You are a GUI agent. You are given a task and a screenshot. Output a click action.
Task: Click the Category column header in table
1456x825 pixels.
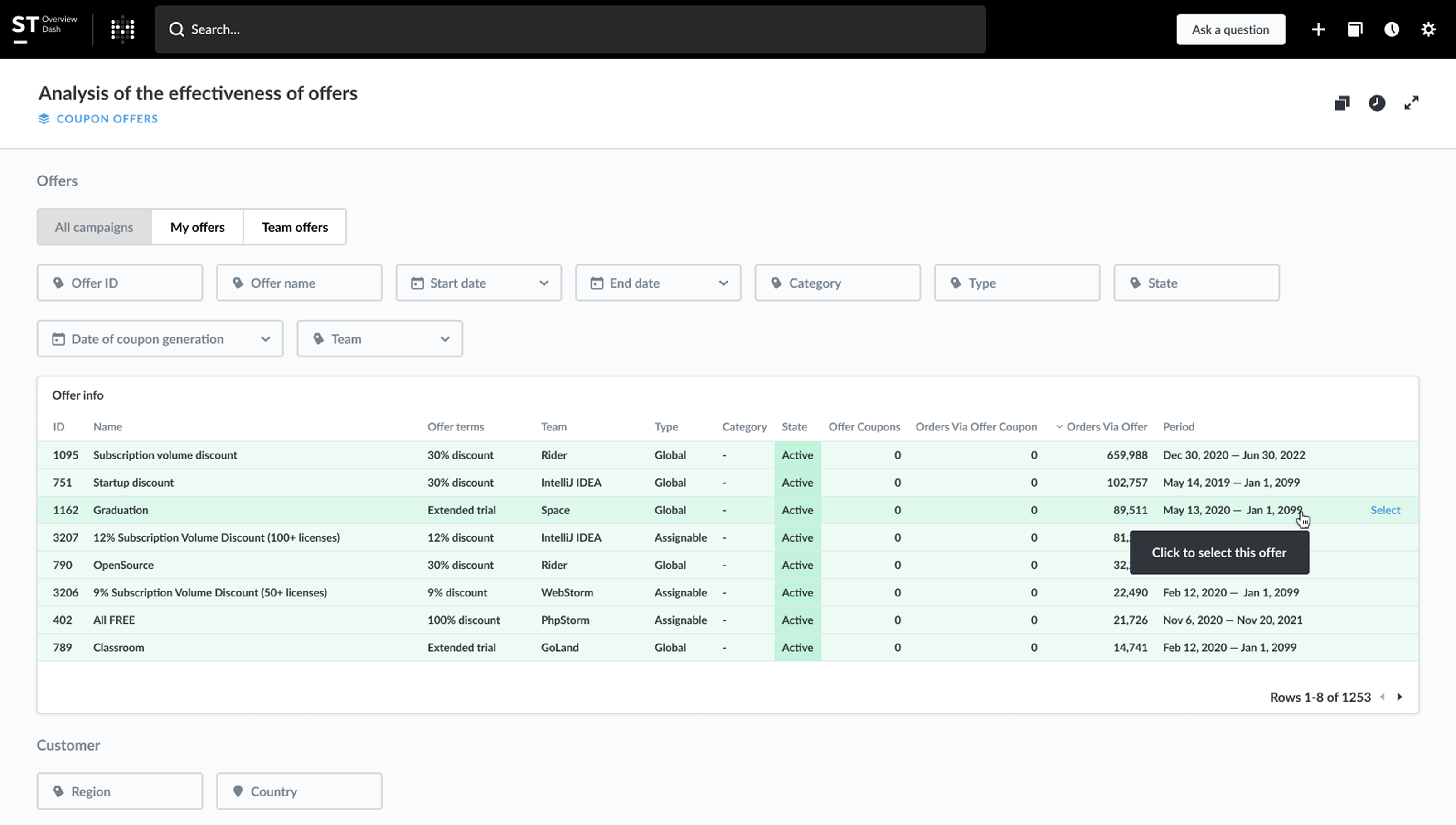[744, 427]
